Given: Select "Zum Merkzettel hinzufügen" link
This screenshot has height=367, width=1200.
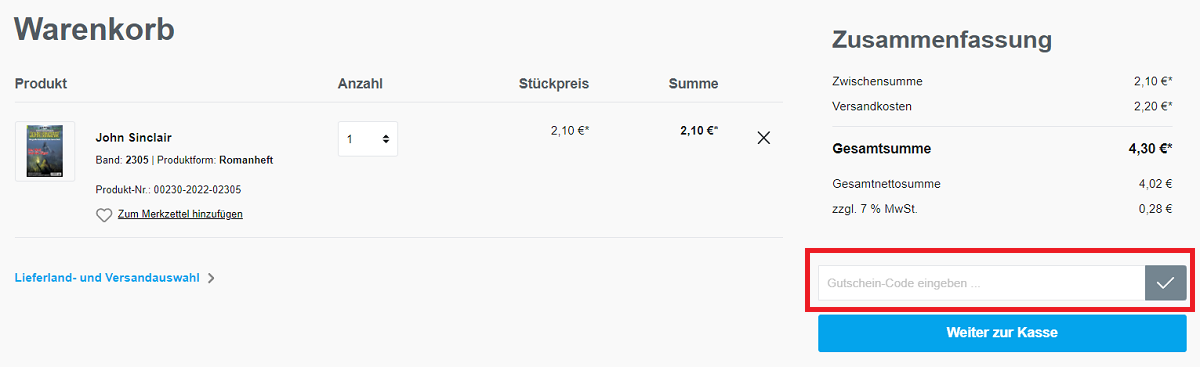Looking at the screenshot, I should click(180, 214).
